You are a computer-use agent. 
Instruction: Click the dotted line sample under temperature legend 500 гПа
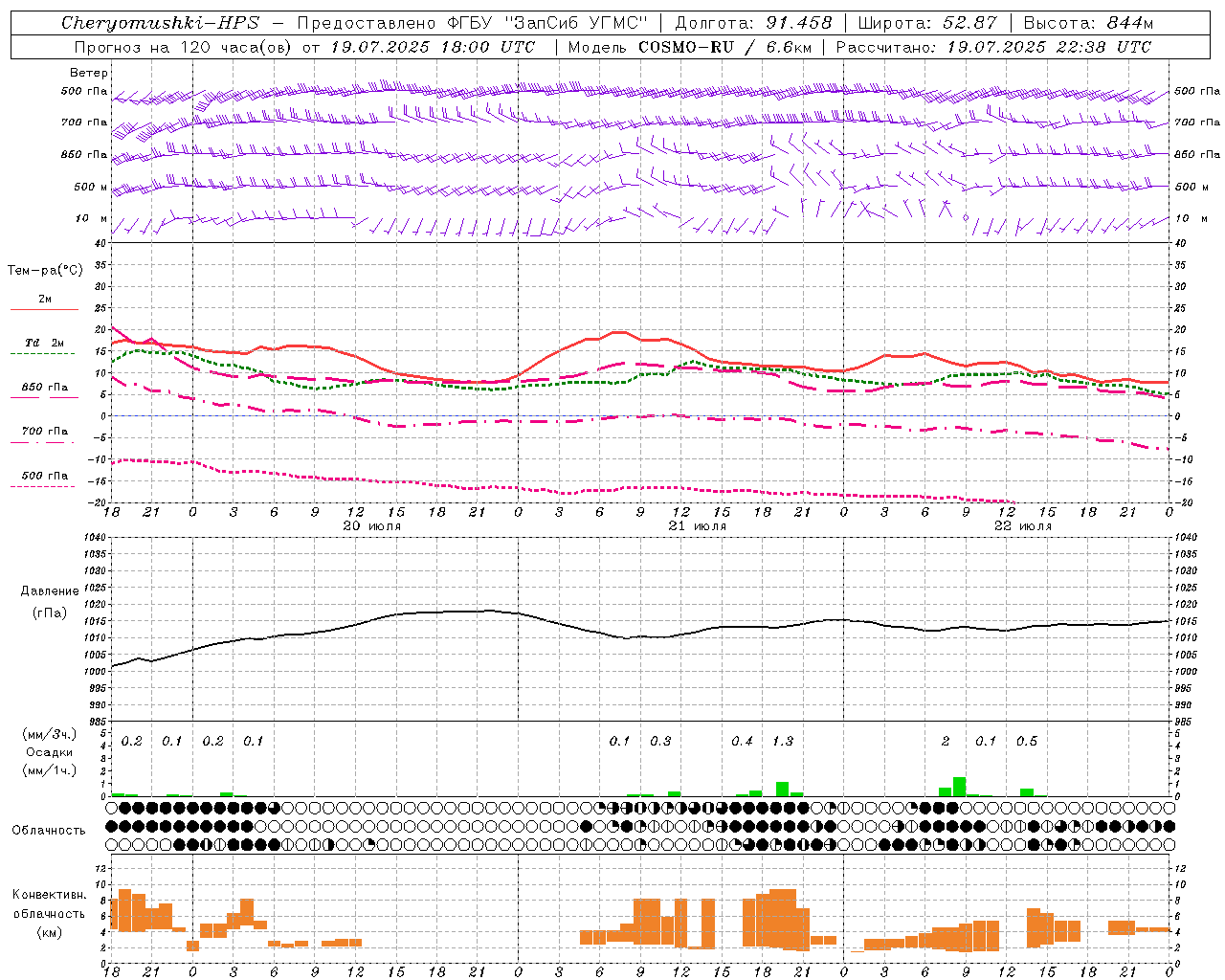coord(43,486)
